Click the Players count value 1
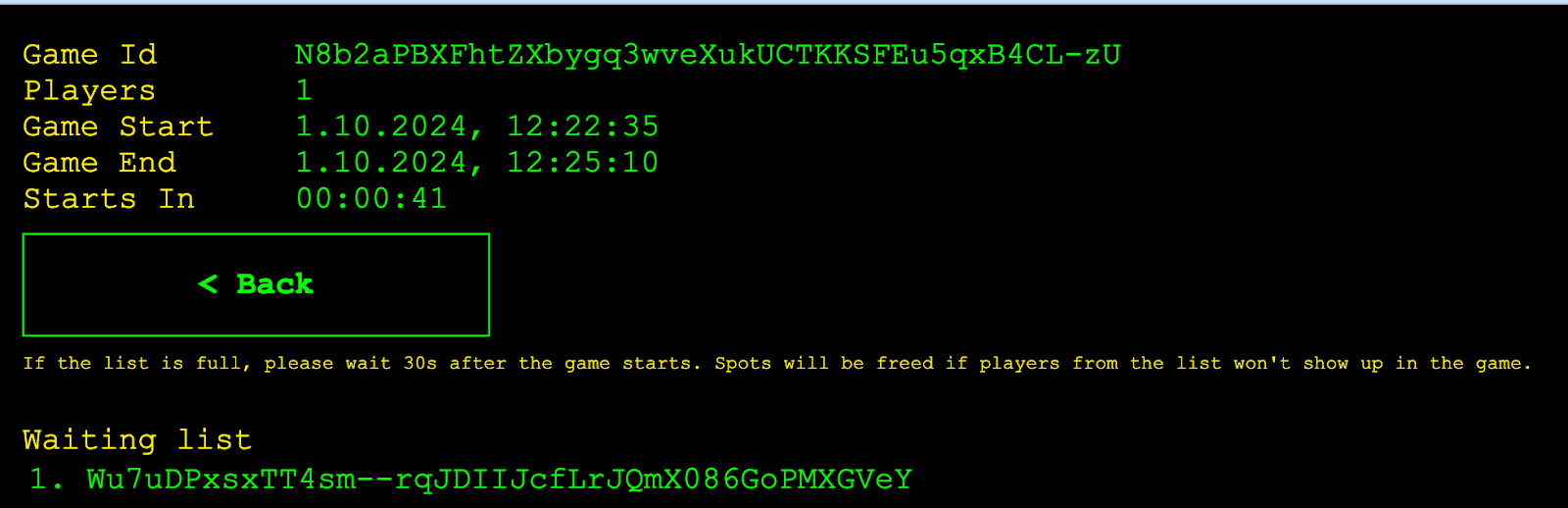The image size is (1568, 508). (304, 91)
